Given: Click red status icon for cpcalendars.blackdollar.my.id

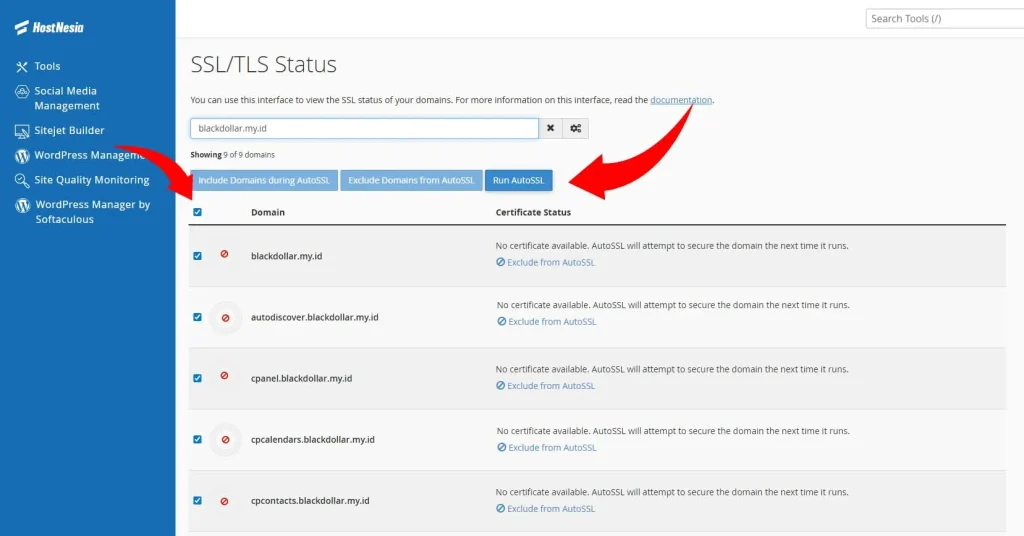Looking at the screenshot, I should [225, 440].
